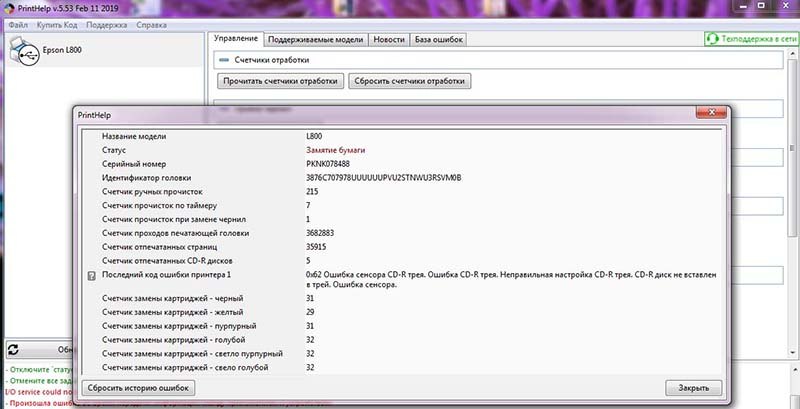Viewport: 800px width, 409px height.
Task: Click the help icon beside last error code
Action: coord(92,275)
